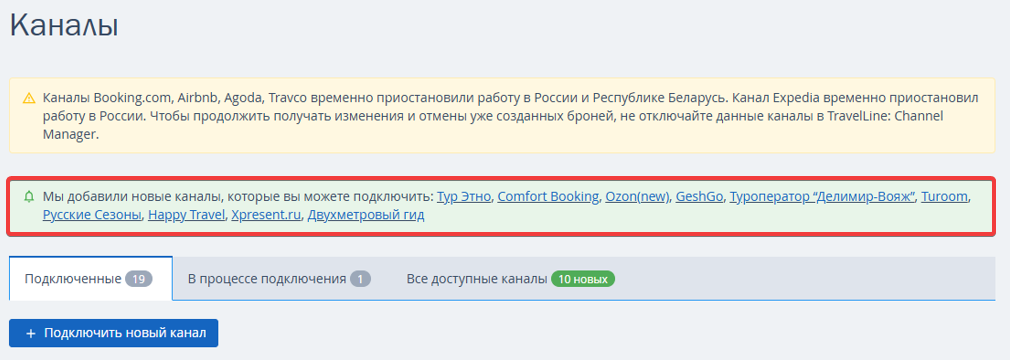Open the Тур Этно channel link
Screen dimensions: 1010x360
click(464, 196)
